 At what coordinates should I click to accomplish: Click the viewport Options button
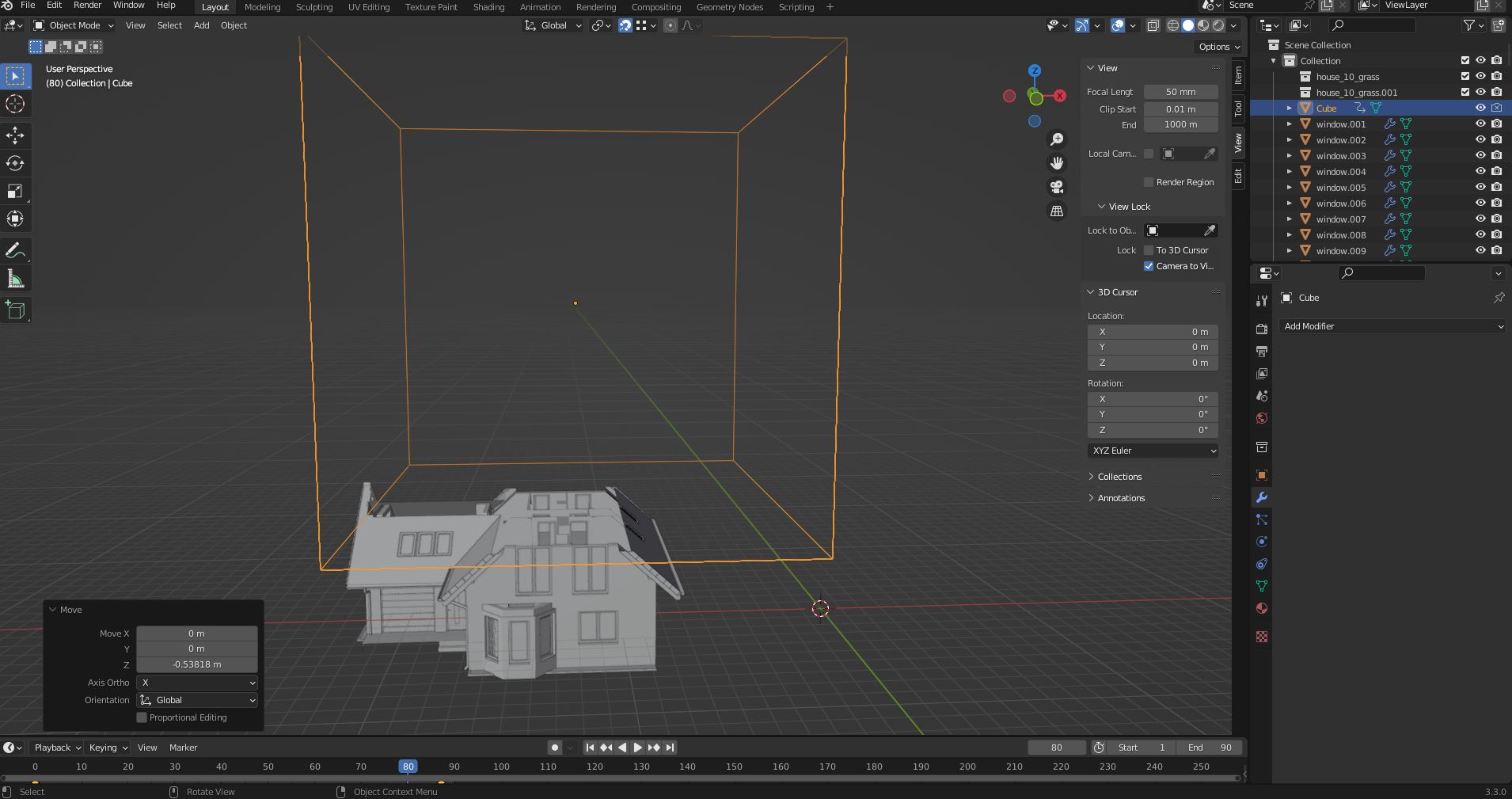(x=1219, y=47)
